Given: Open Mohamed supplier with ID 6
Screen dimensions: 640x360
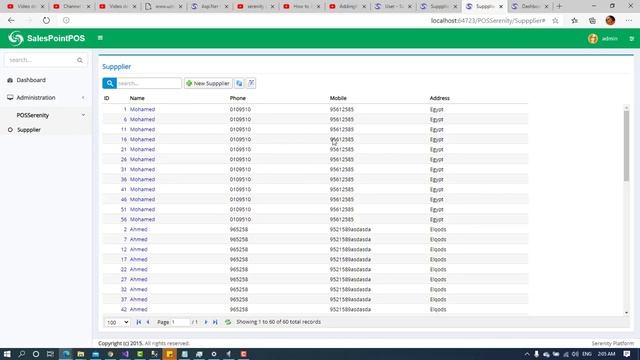Looking at the screenshot, I should click(142, 119).
